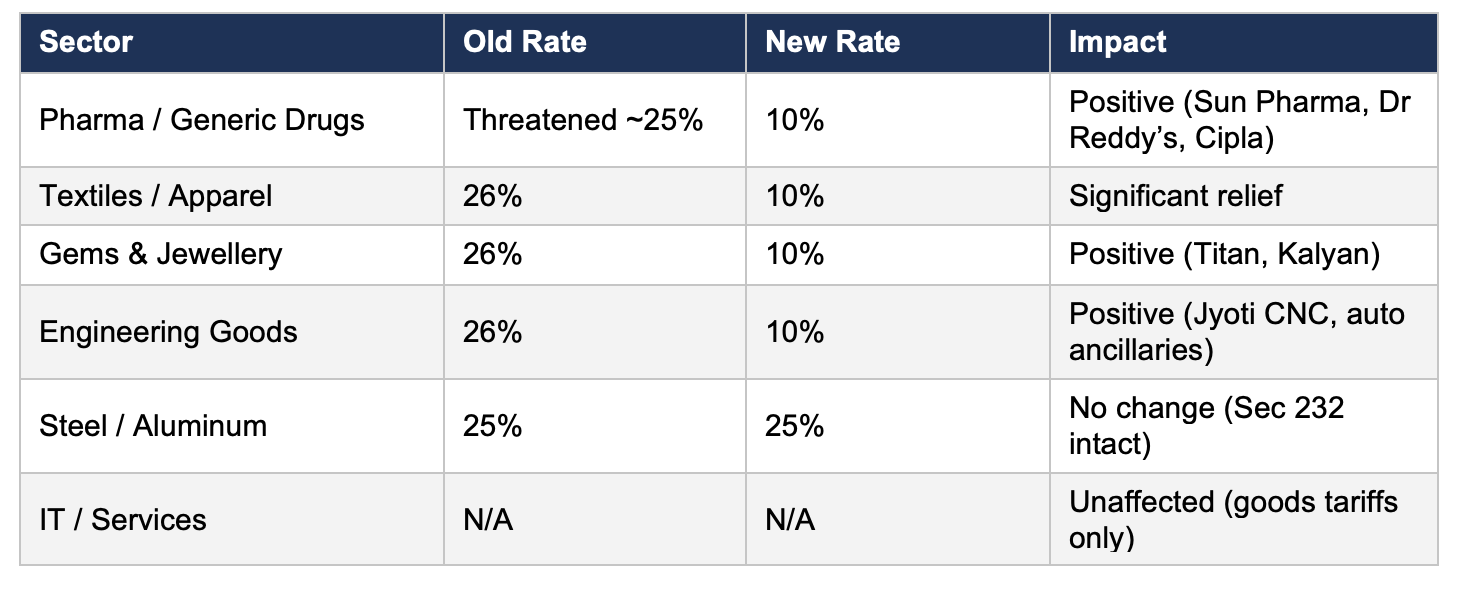
Task: Click the Sector column header
Action: [x=86, y=42]
